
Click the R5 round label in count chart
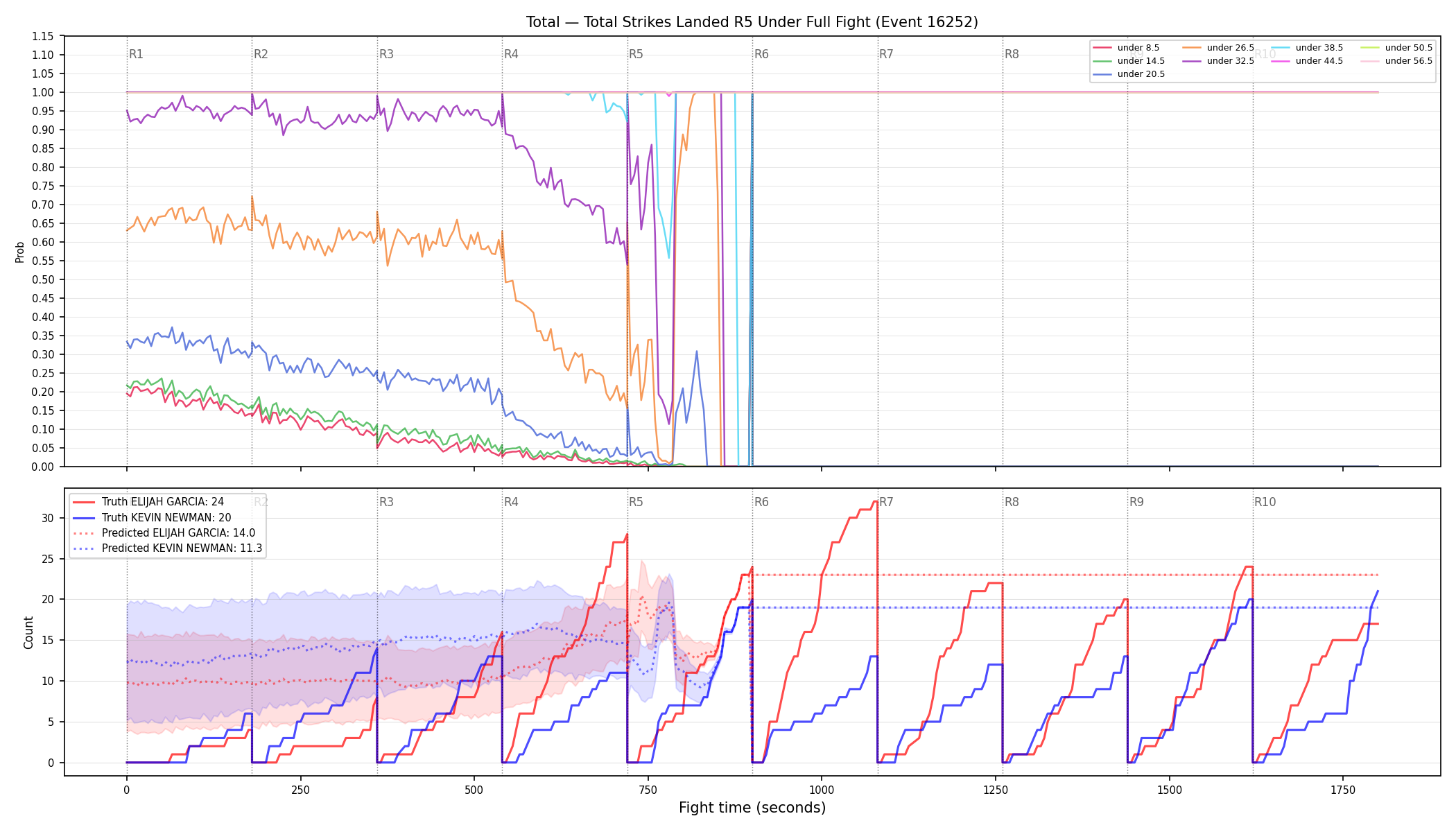coord(636,502)
